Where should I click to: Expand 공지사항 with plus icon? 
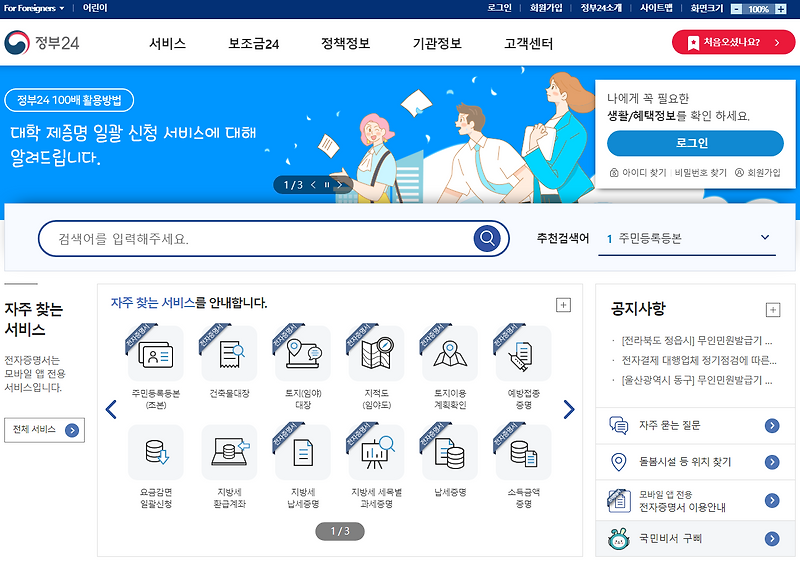click(x=773, y=309)
